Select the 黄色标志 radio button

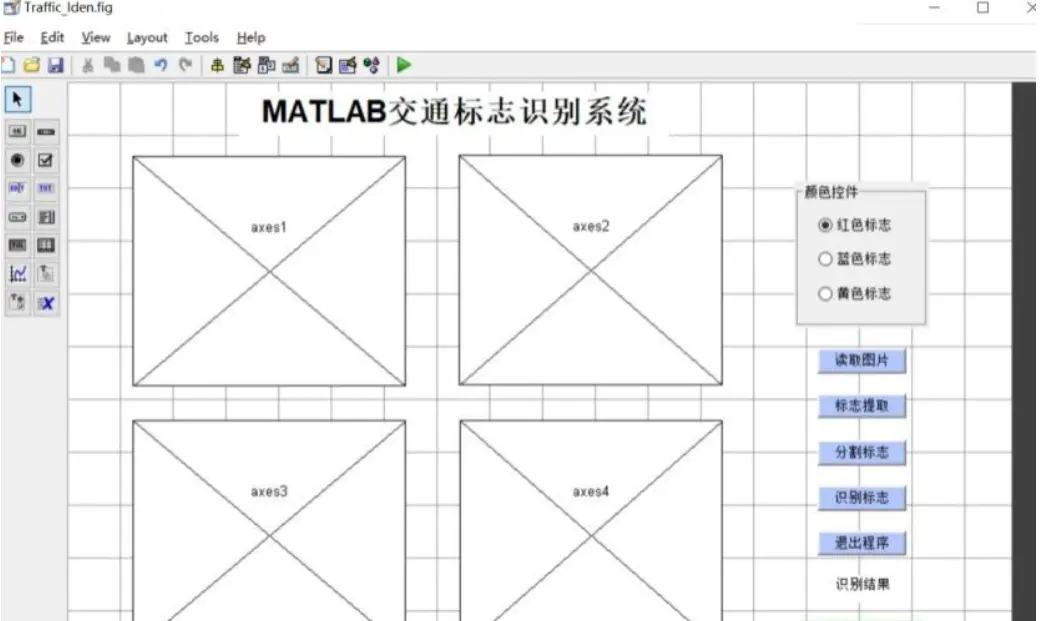[854, 293]
